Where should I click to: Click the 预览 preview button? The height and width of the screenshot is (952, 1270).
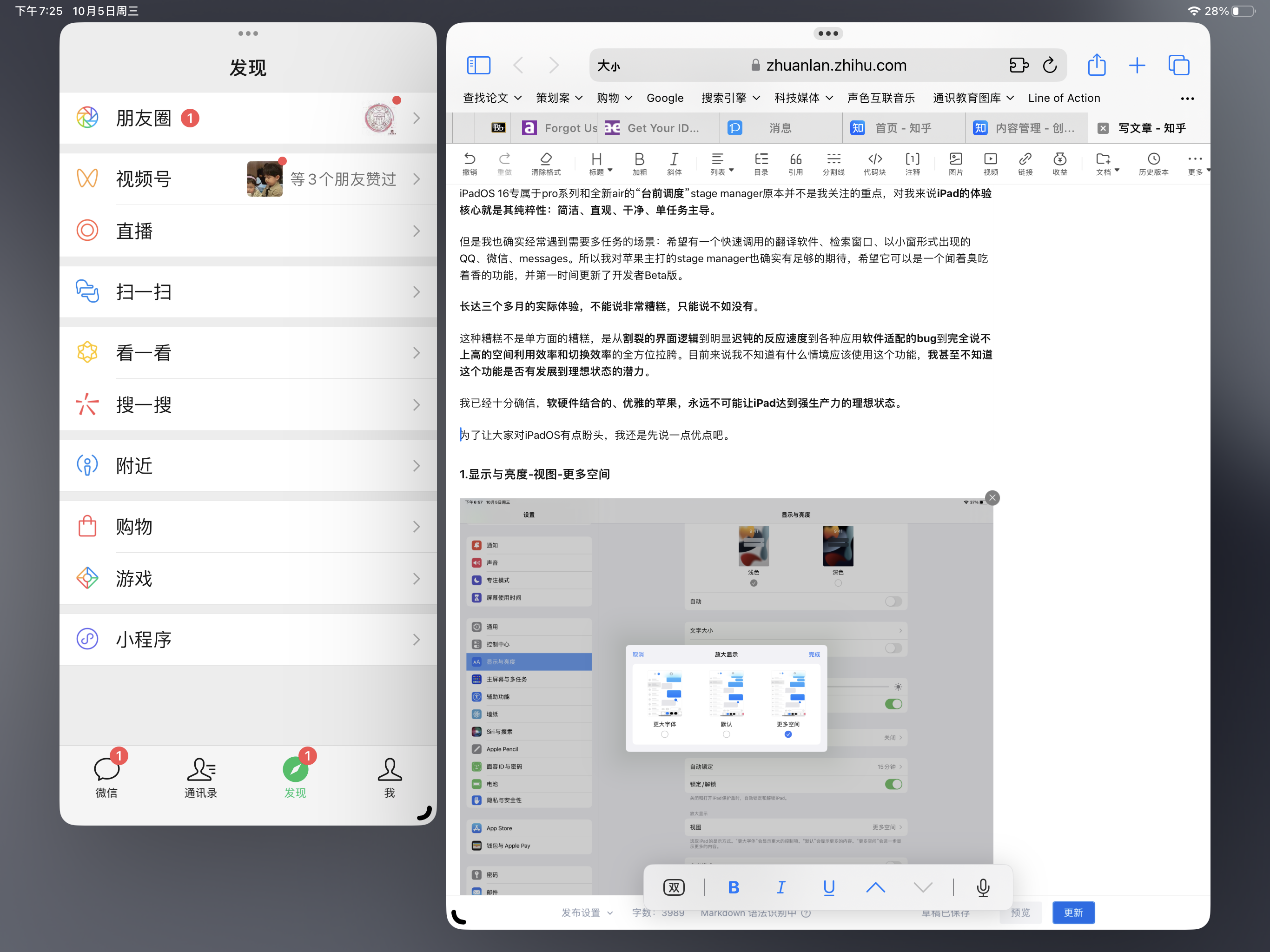tap(1020, 912)
